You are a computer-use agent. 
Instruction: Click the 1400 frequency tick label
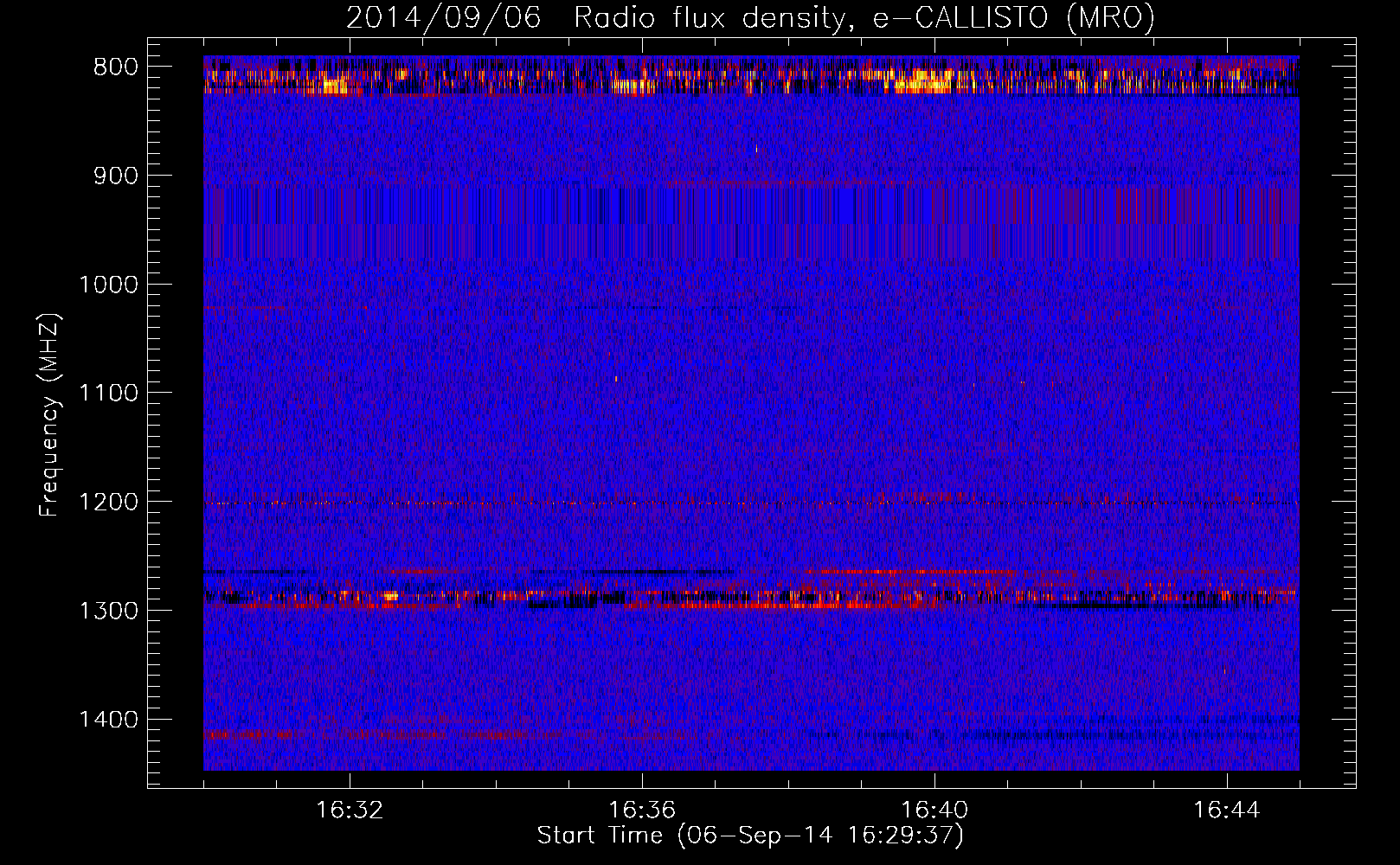pyautogui.click(x=108, y=720)
